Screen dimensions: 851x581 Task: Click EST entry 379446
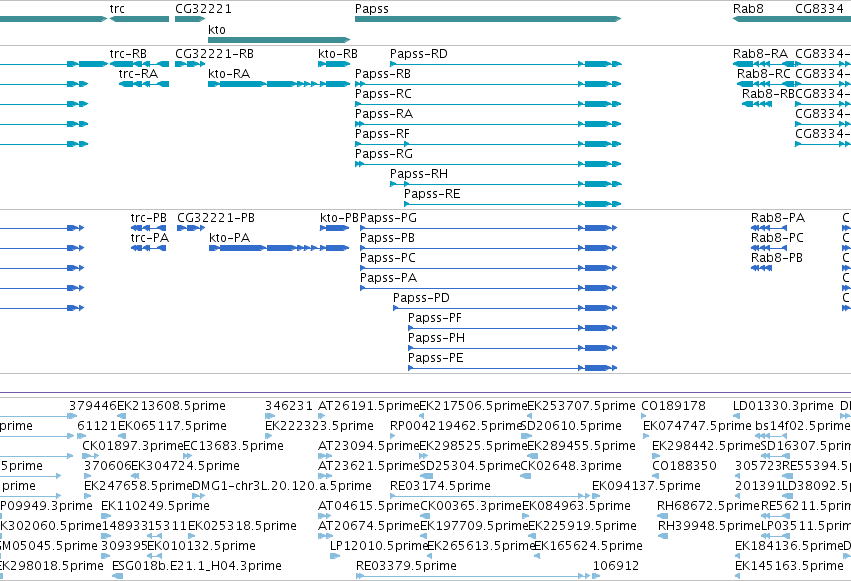(93, 406)
